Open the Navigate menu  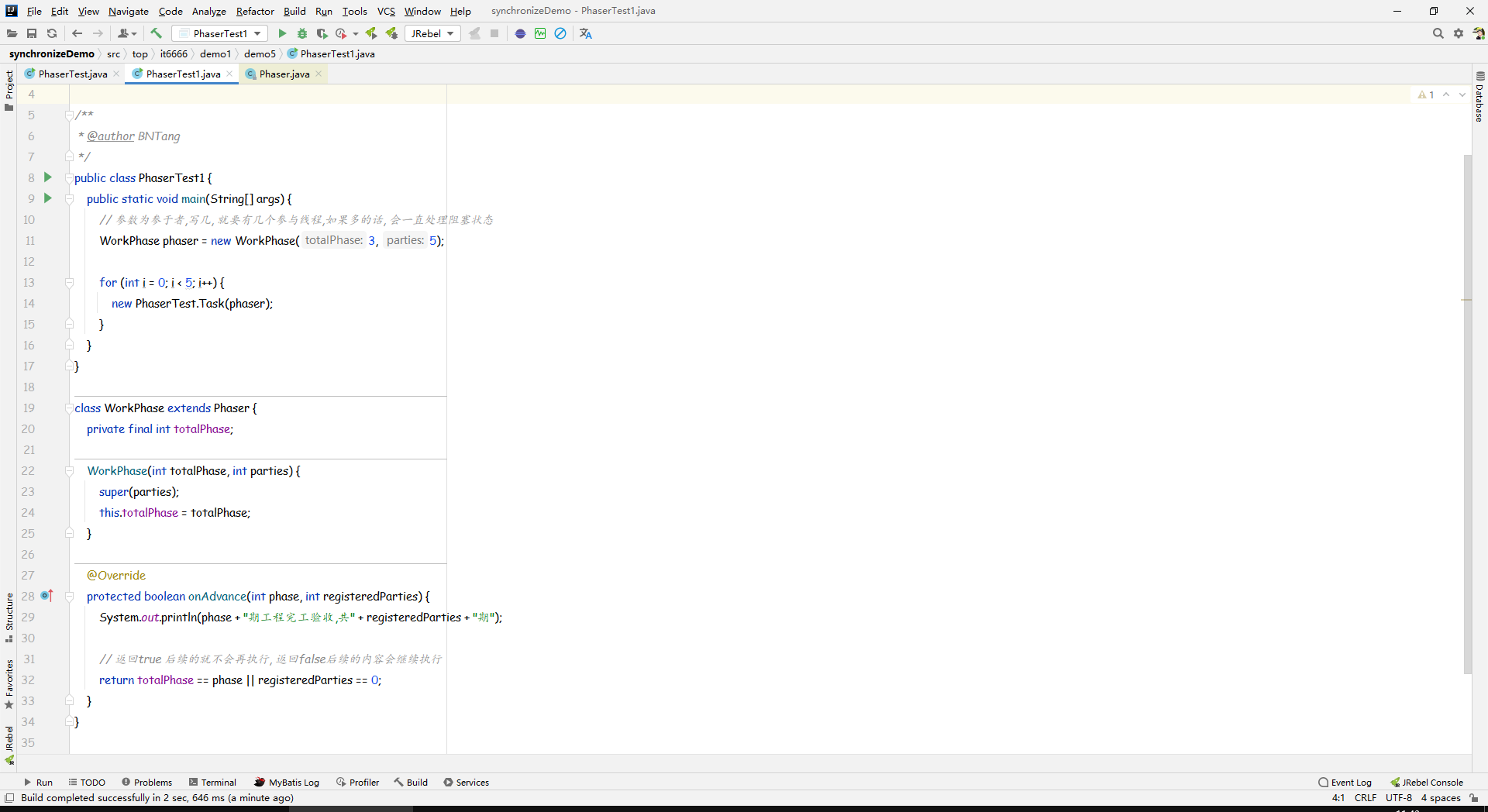(129, 11)
